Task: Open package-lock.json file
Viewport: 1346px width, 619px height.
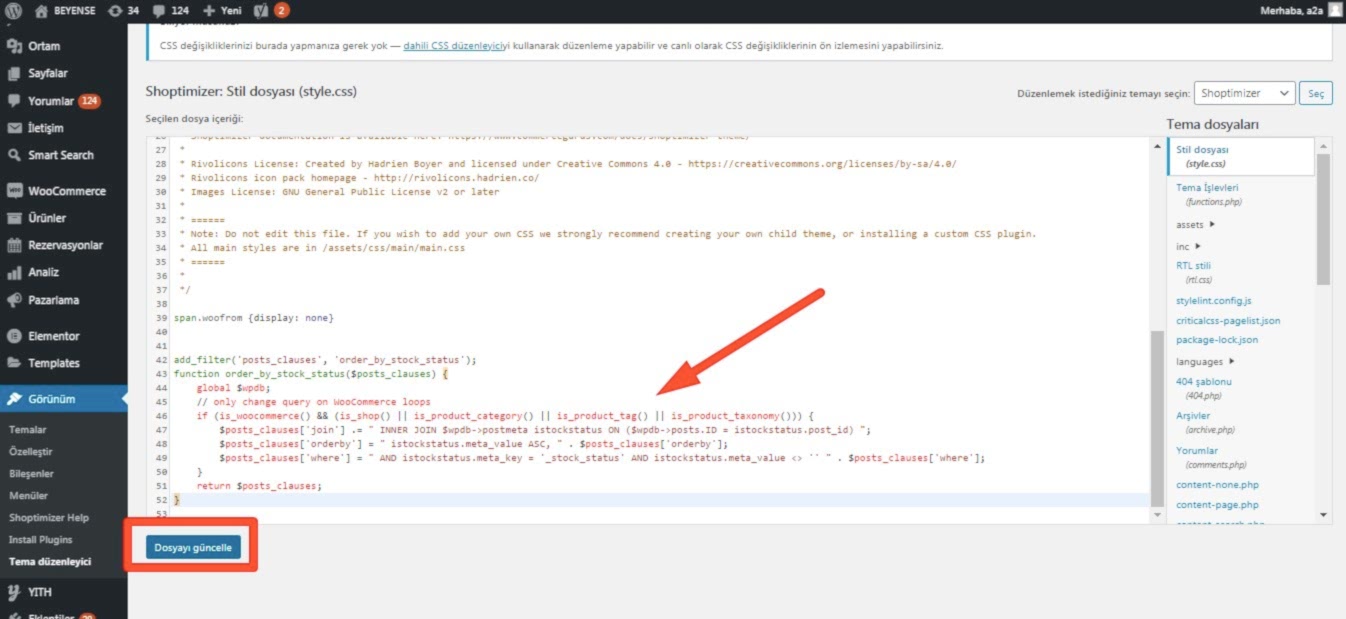Action: [x=1217, y=340]
